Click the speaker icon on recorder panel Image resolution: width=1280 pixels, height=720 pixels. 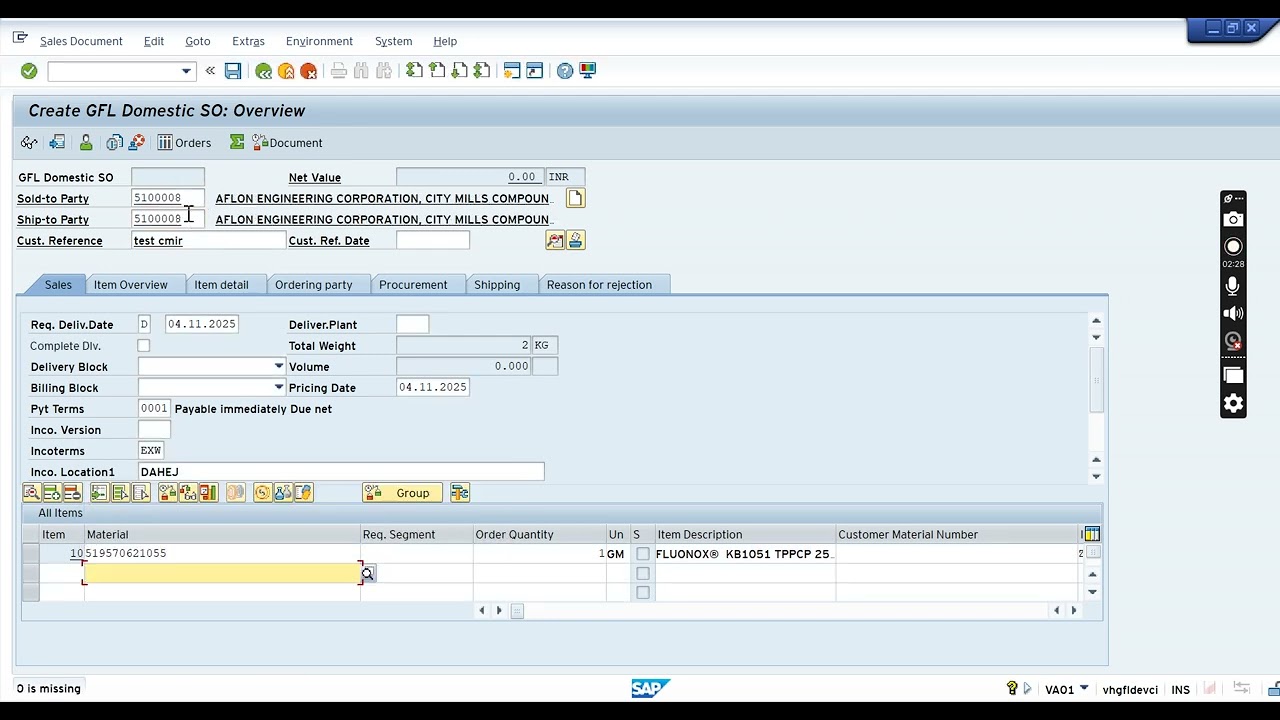click(1233, 313)
